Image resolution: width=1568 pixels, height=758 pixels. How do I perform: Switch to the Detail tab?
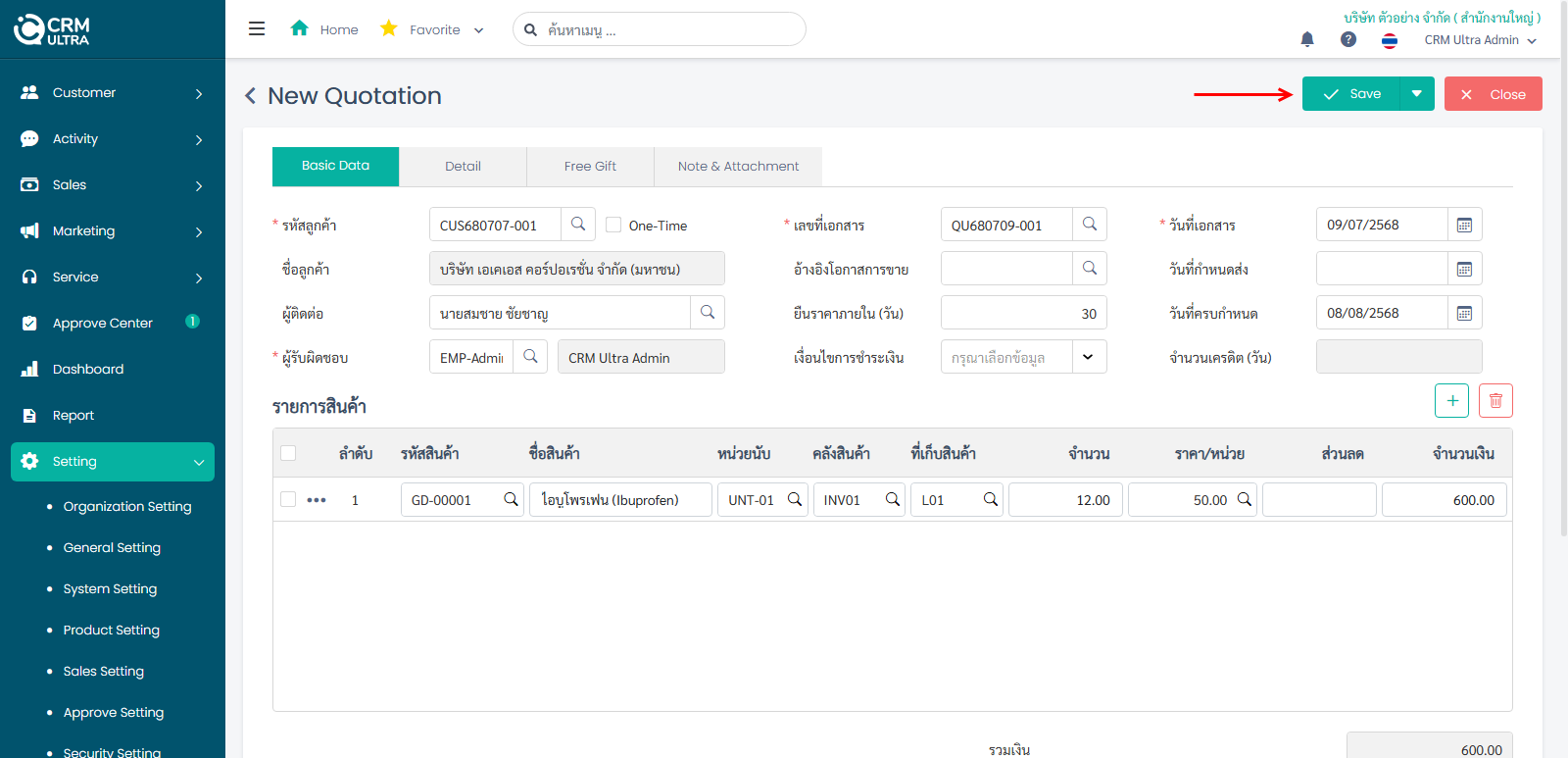pyautogui.click(x=463, y=167)
